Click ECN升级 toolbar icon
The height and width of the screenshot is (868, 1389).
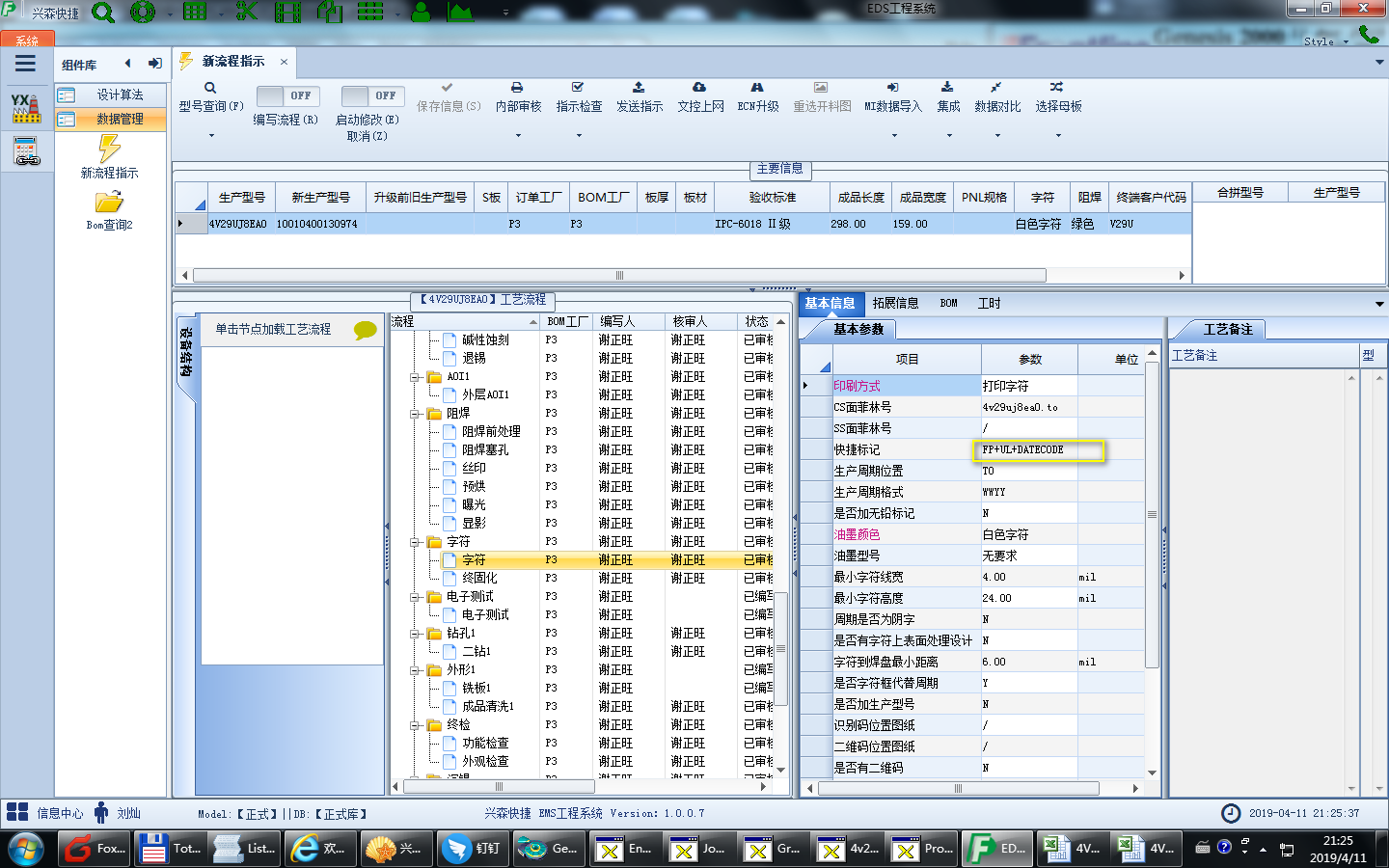757,87
